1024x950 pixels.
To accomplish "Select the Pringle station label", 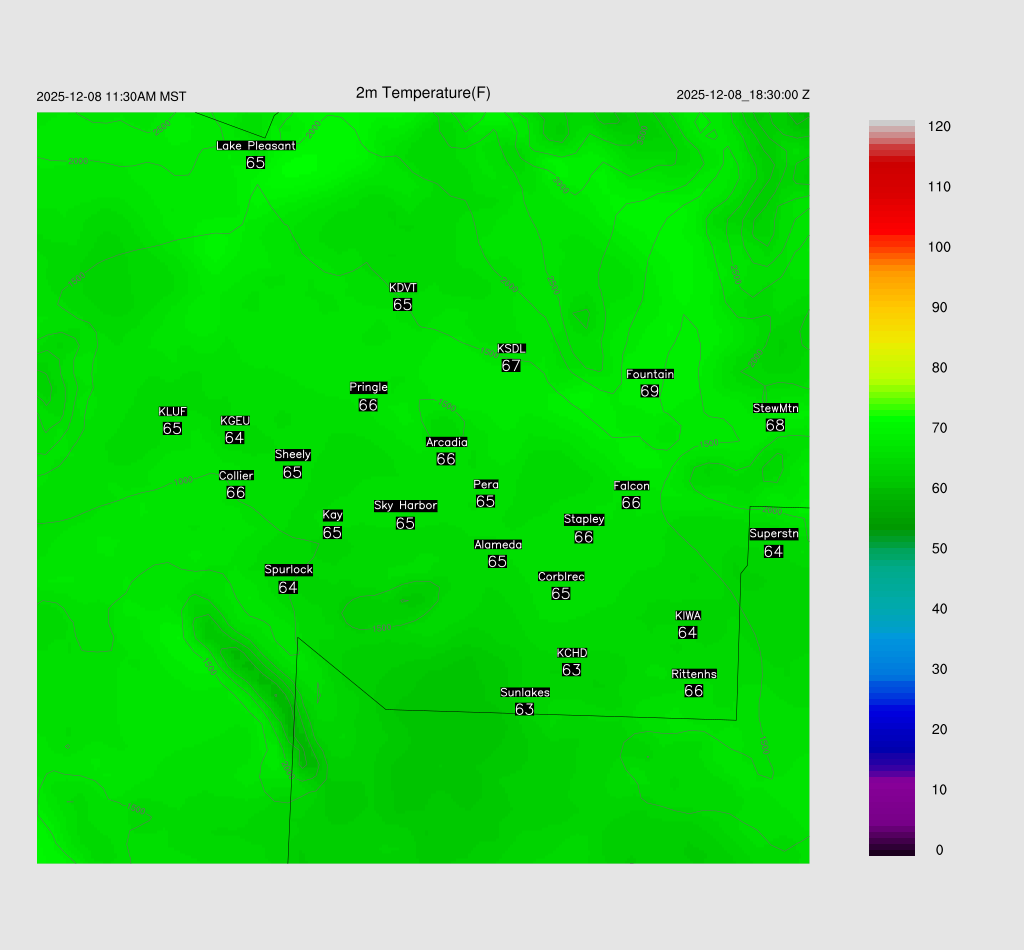I will 368,388.
